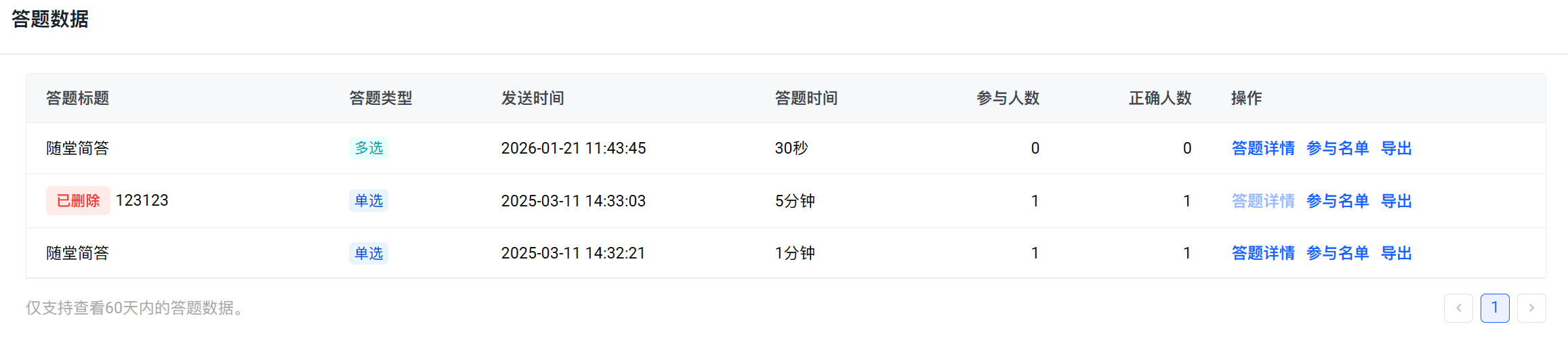
Task: Click the 已删除 red tag
Action: click(78, 201)
